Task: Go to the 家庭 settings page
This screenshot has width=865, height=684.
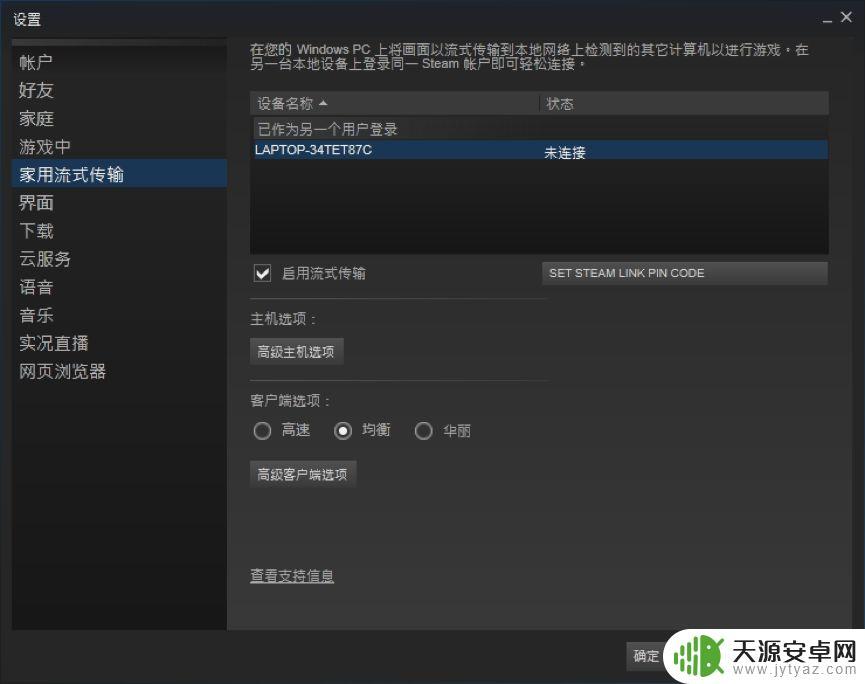Action: [119, 118]
